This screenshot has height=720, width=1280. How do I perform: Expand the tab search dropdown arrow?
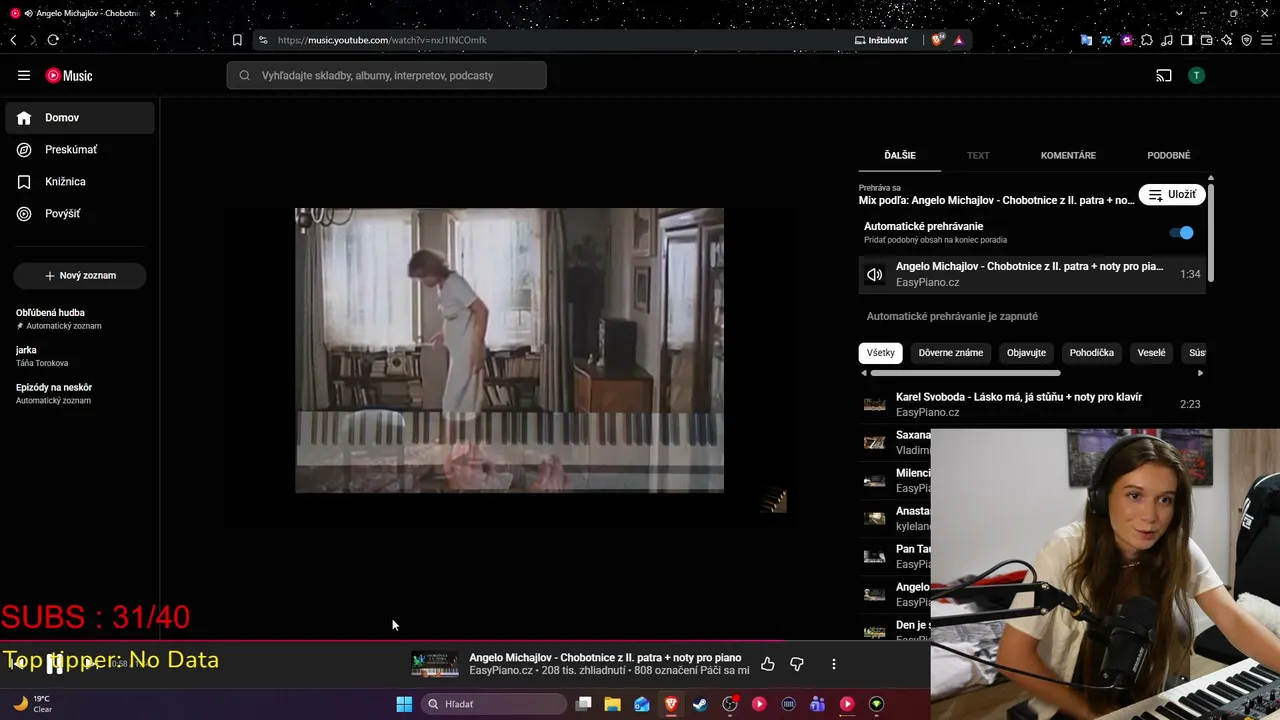(1179, 13)
